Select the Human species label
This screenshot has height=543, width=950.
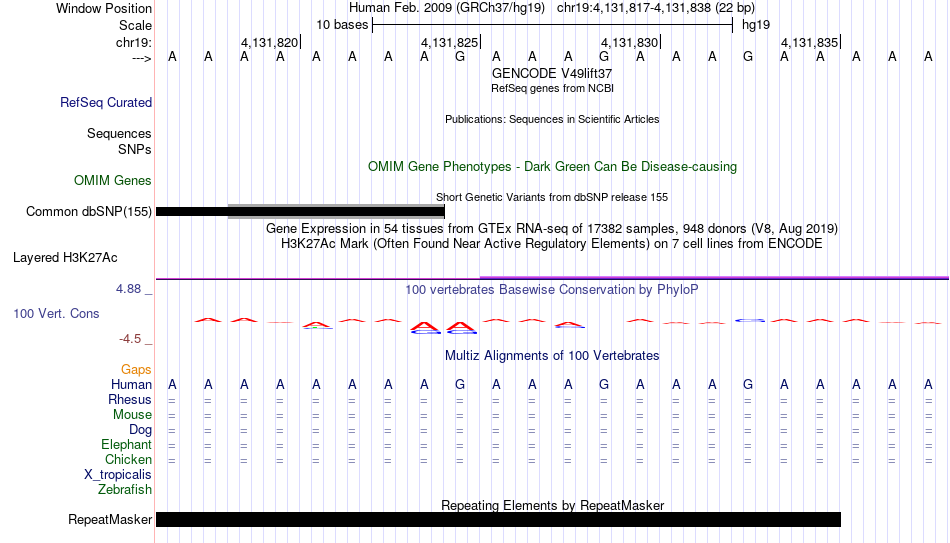tap(131, 384)
